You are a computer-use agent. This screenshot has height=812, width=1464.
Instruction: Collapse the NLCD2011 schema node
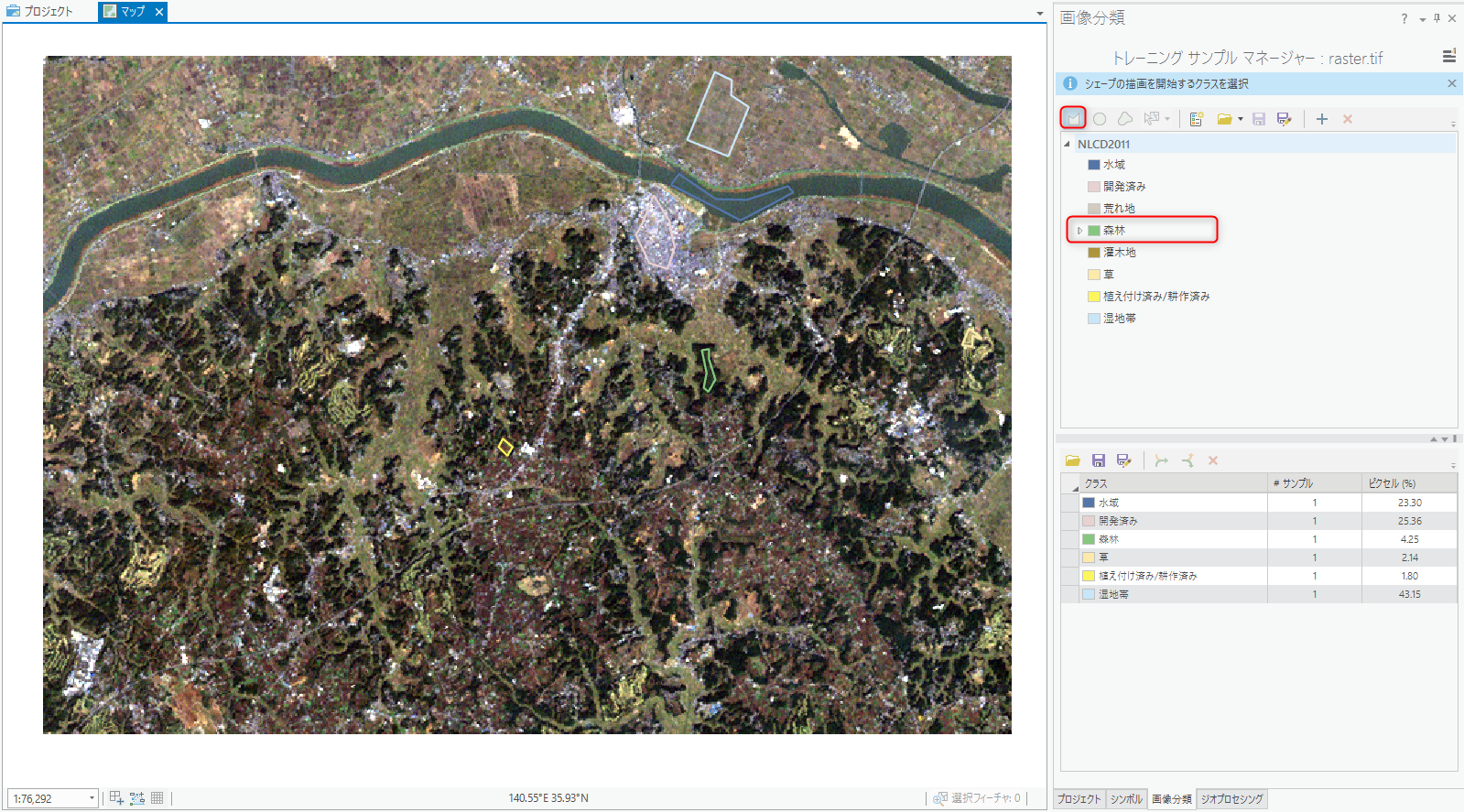pos(1067,144)
